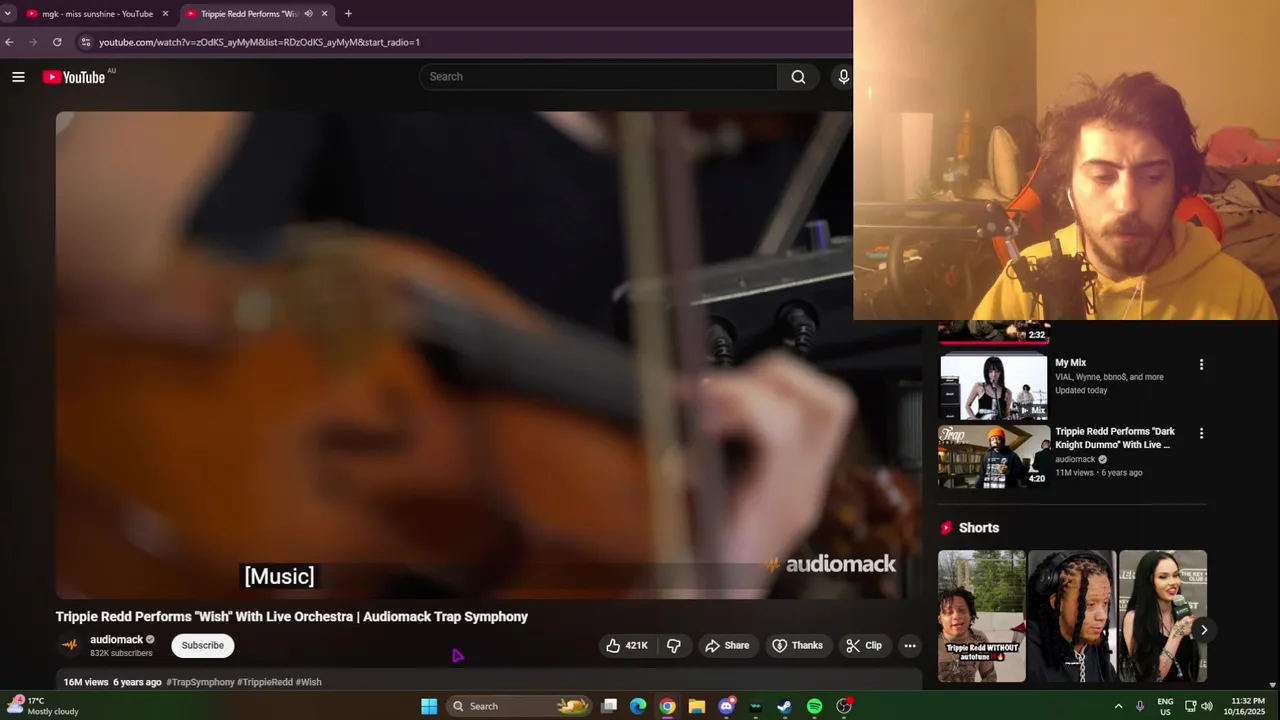Open the #TrapSymphony hashtag

point(200,682)
